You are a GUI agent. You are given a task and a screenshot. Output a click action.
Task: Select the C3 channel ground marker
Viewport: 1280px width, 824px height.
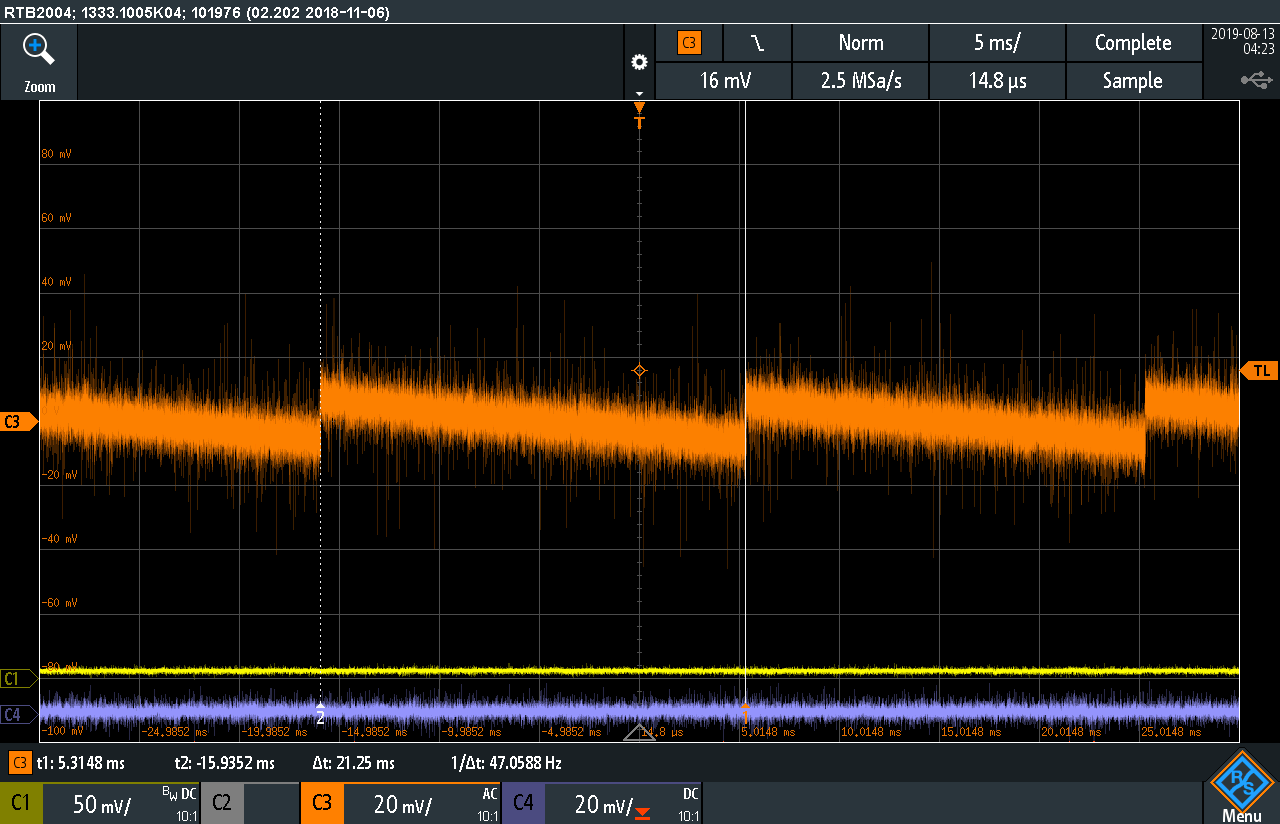(x=18, y=422)
